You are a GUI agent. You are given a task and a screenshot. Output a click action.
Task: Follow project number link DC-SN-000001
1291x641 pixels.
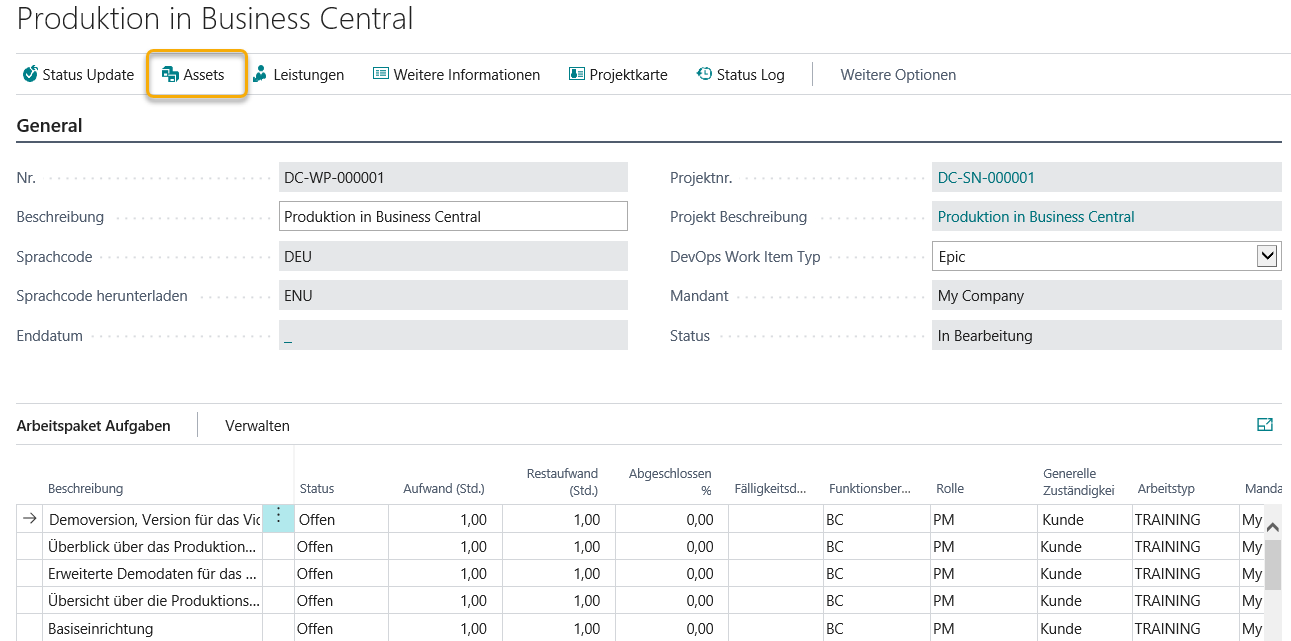tap(986, 178)
